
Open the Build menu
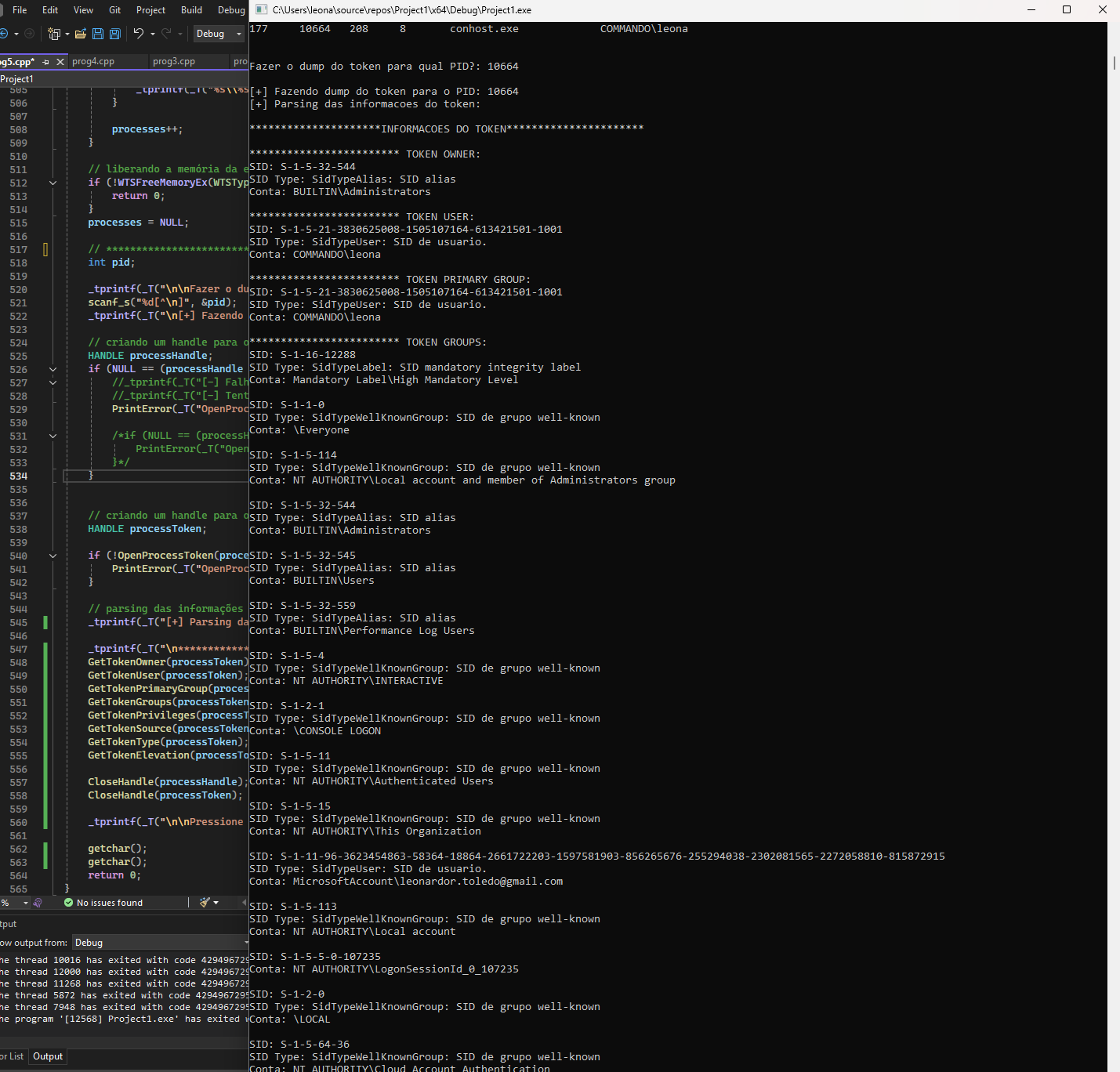(191, 10)
